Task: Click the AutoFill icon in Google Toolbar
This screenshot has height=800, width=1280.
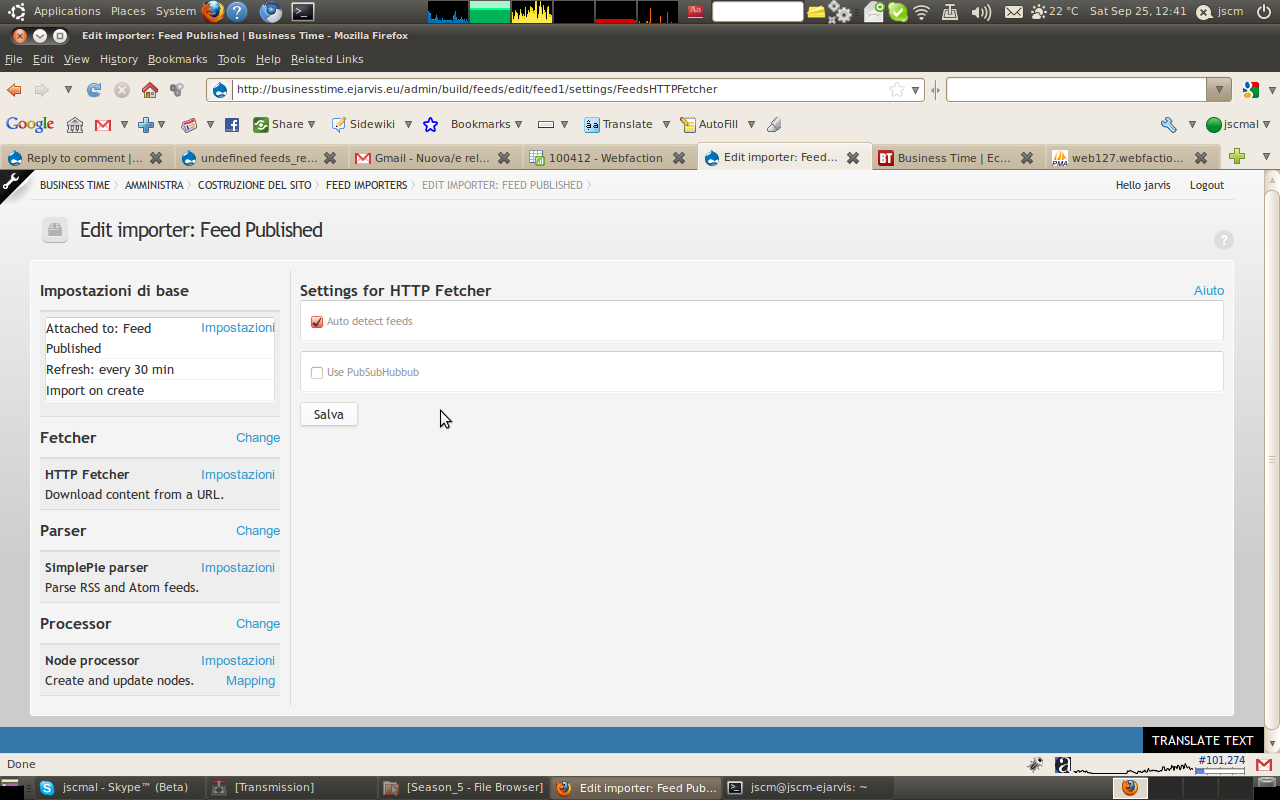Action: point(713,124)
